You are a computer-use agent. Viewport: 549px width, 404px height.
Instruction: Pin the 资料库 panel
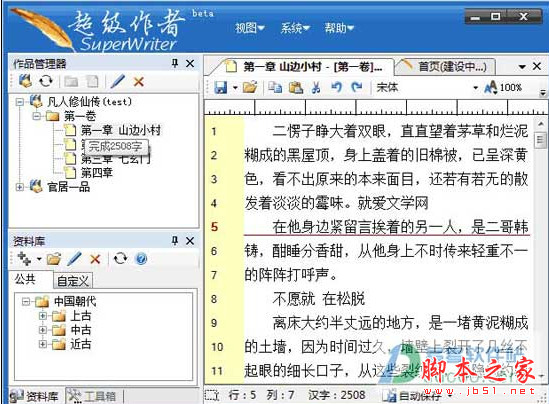(175, 241)
